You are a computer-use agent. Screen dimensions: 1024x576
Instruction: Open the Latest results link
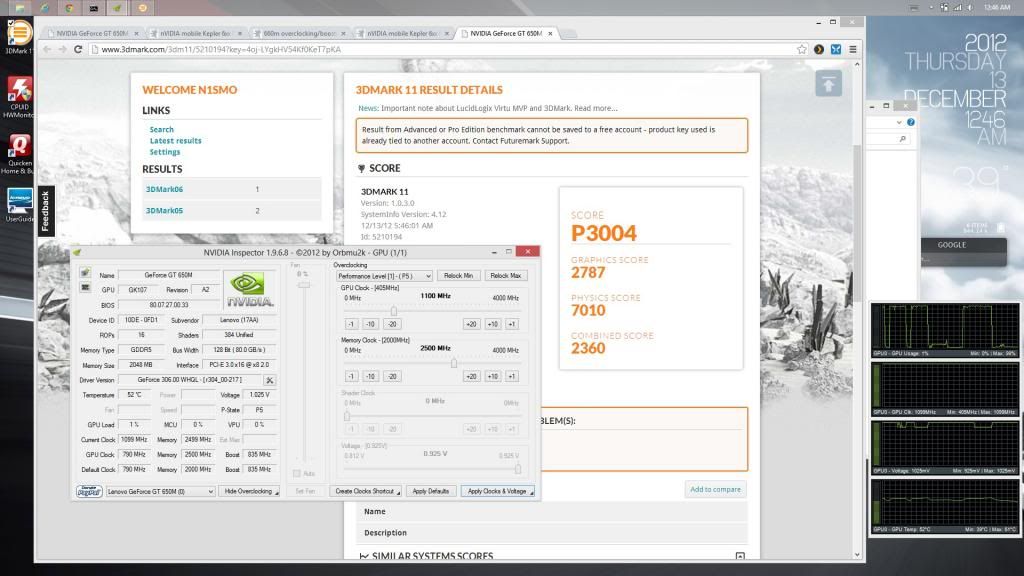176,140
